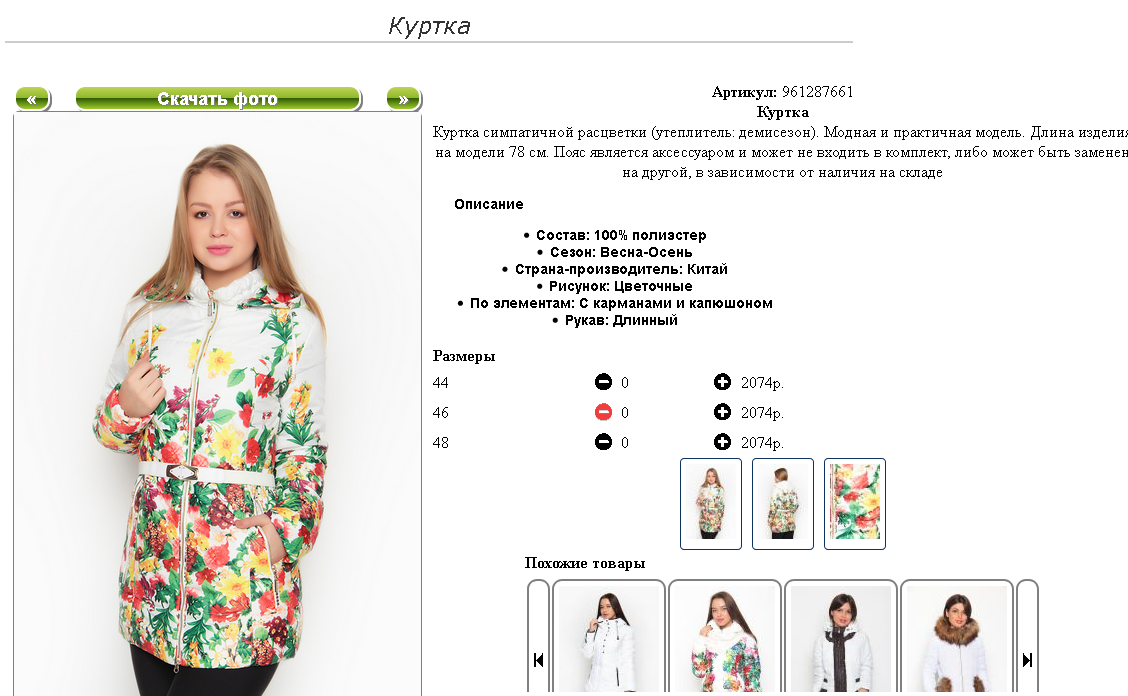Screen dimensions: 1128x696
Task: Add one item of size 46
Action: (x=722, y=412)
